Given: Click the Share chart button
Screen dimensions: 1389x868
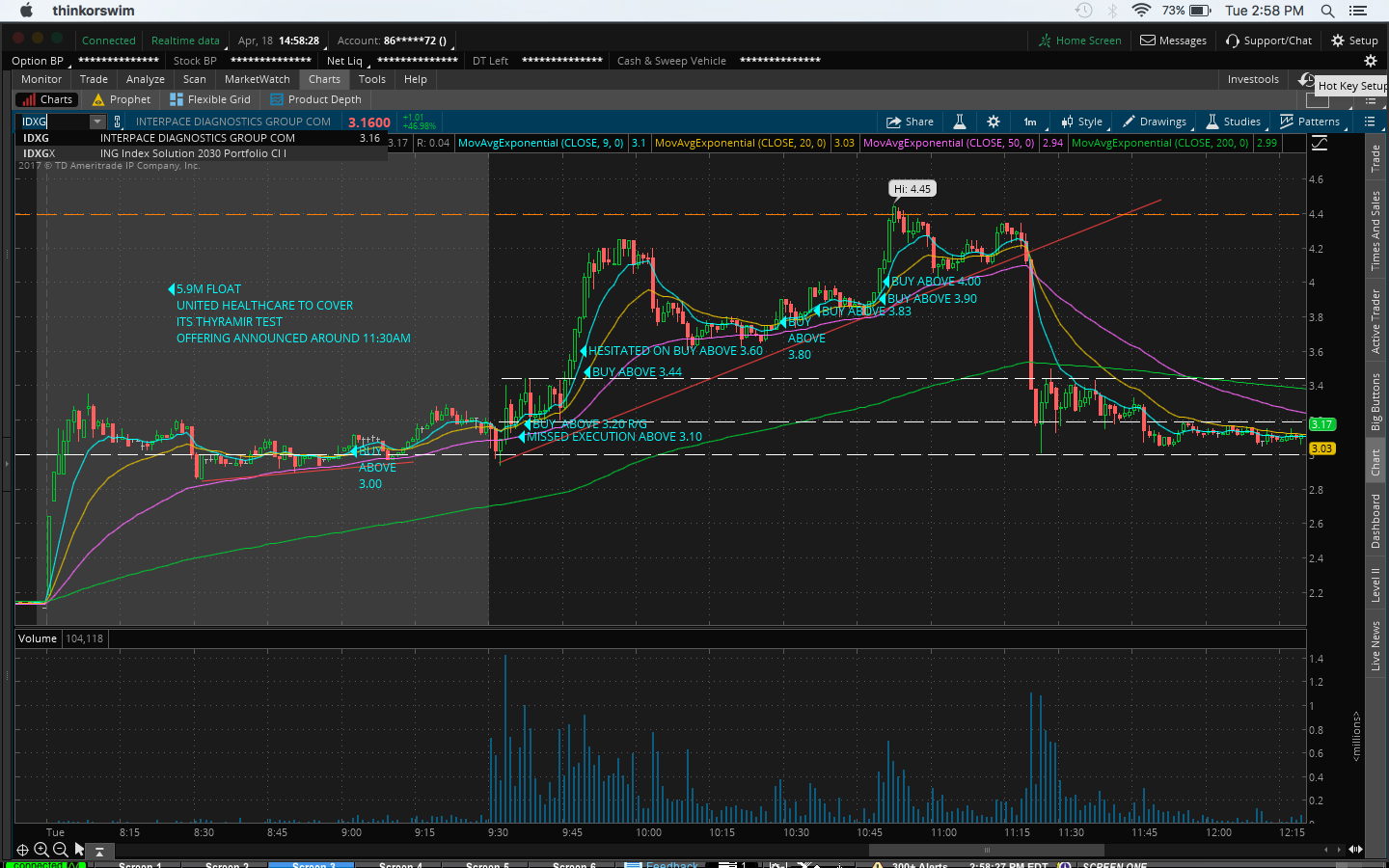Looking at the screenshot, I should [910, 122].
